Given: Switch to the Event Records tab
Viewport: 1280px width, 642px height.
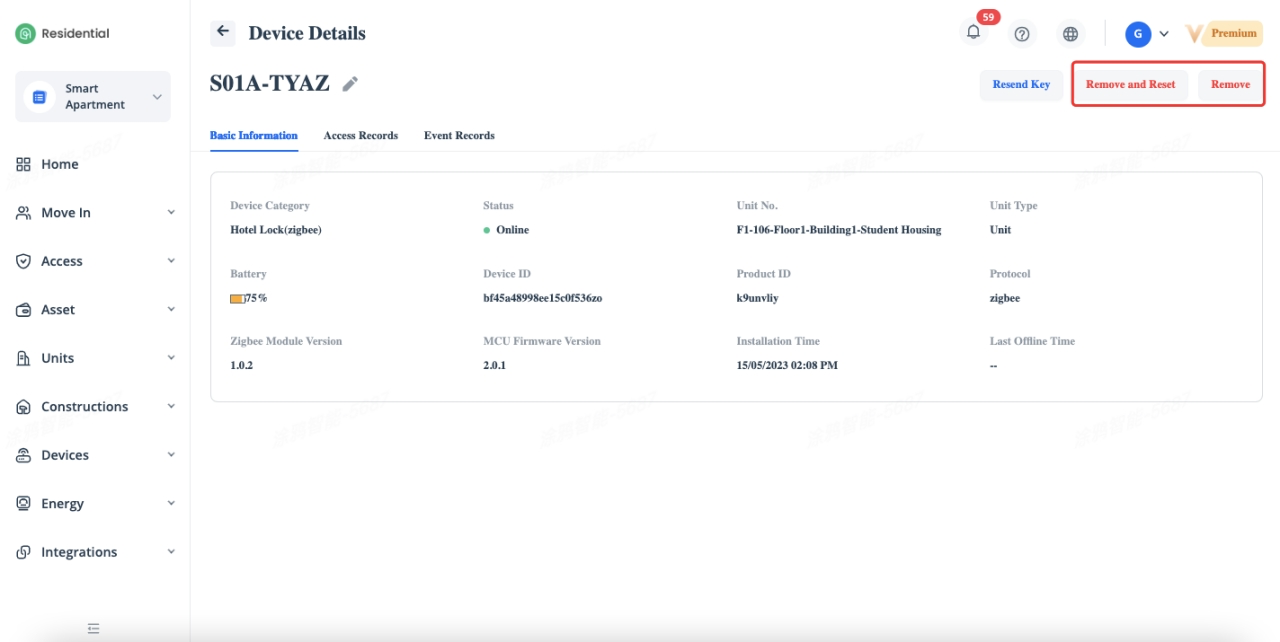Looking at the screenshot, I should coord(459,136).
